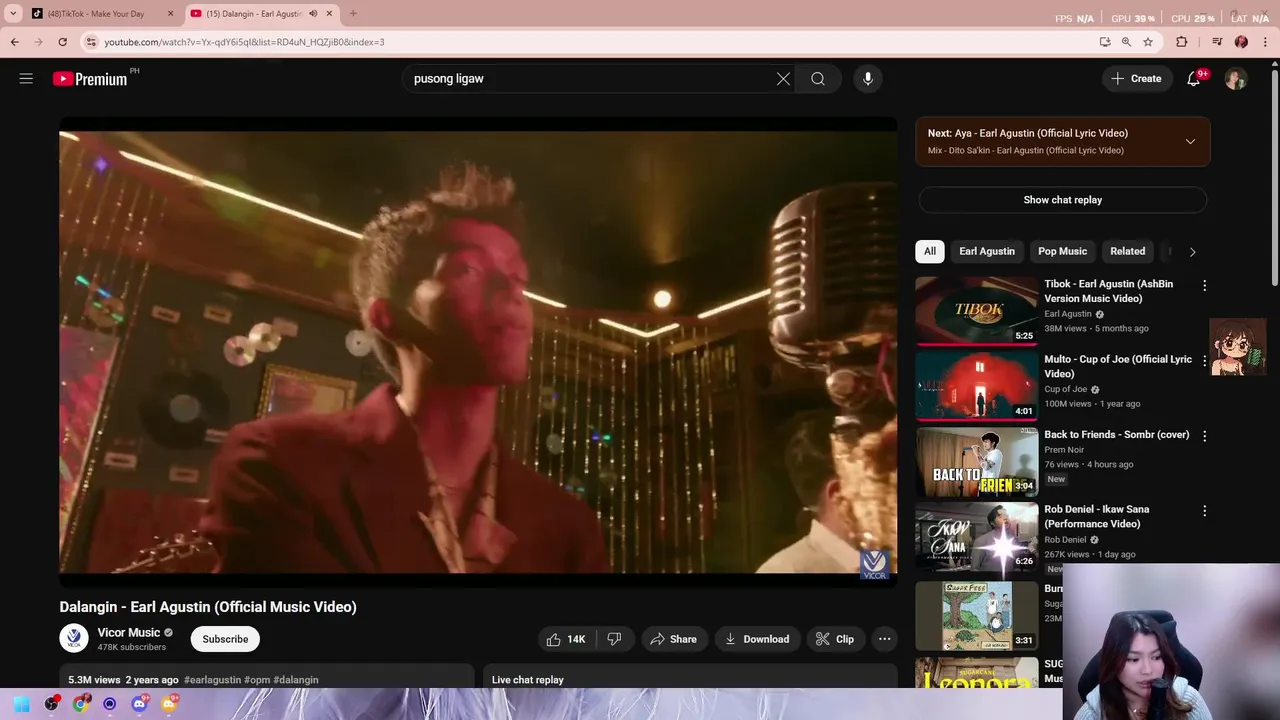
Task: Click the browser address bar URL
Action: [244, 42]
